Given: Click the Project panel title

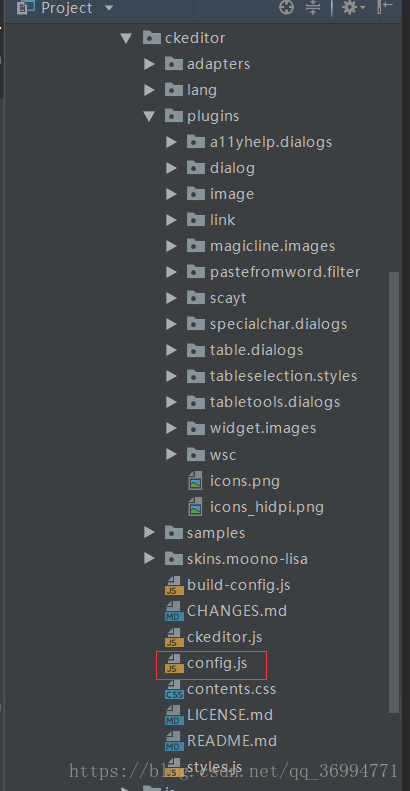Looking at the screenshot, I should (x=67, y=8).
